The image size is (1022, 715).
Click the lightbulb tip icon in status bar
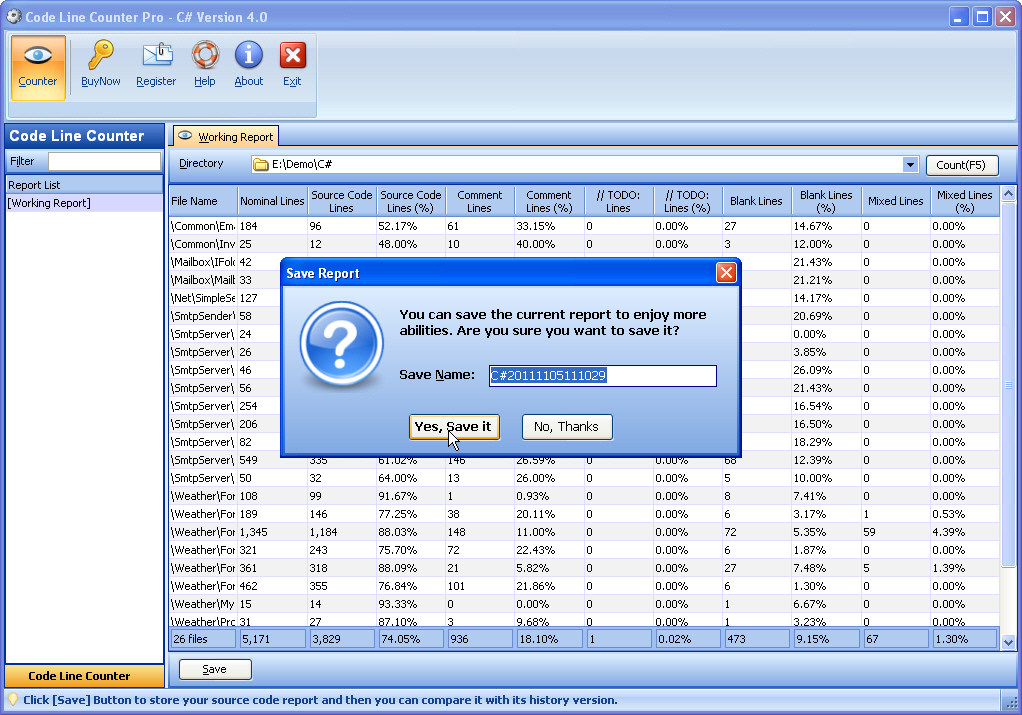tap(12, 700)
